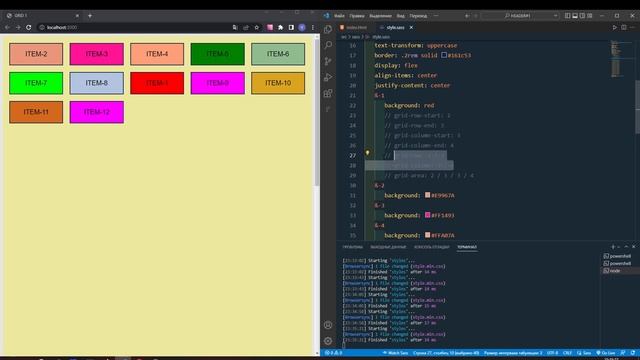
Task: Click the translate icon in browser address bar
Action: [x=235, y=27]
